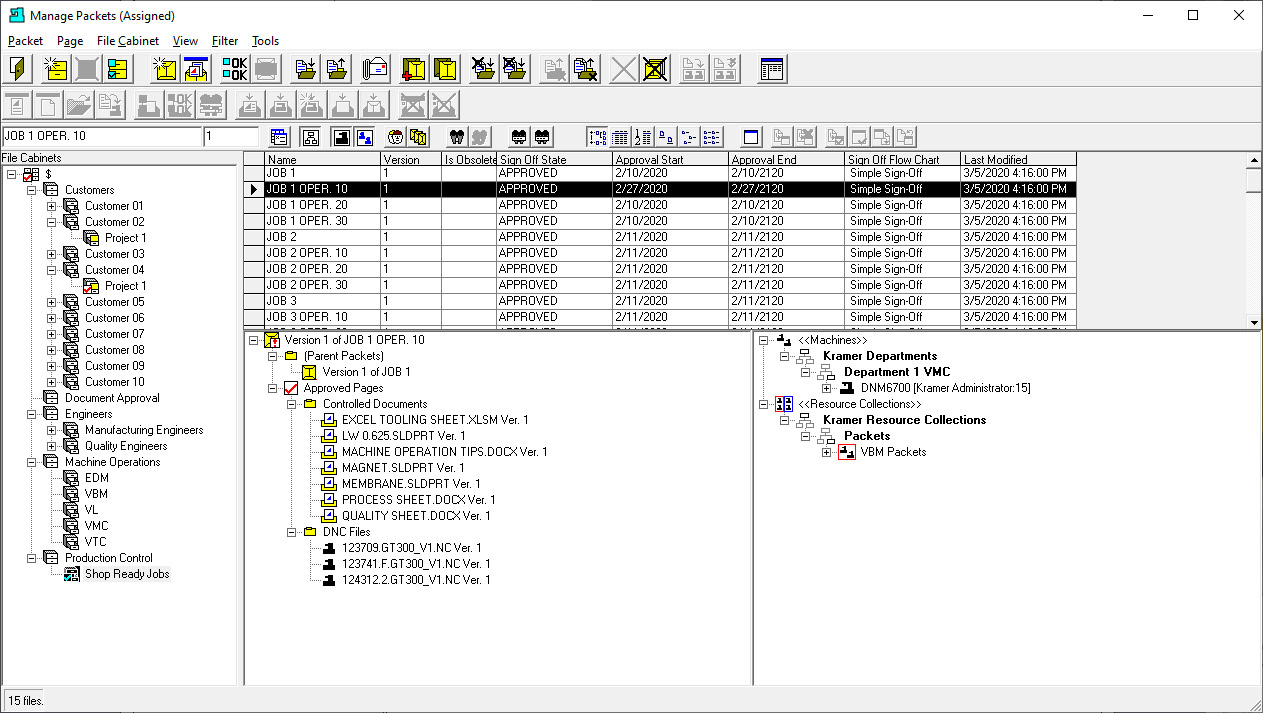Open the View menu
This screenshot has width=1263, height=713.
coord(185,41)
